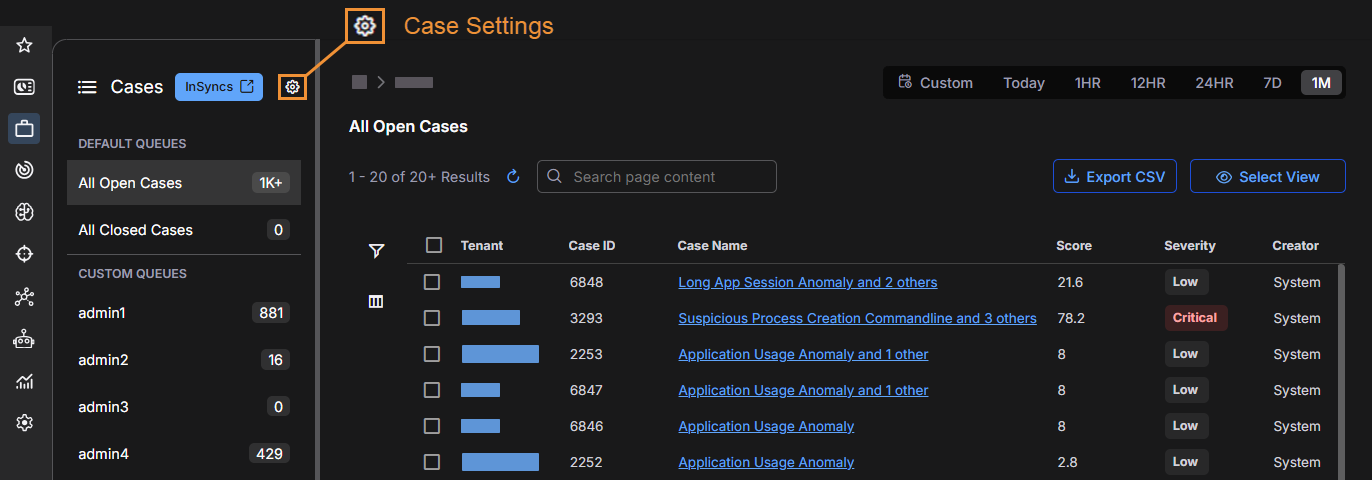Open the Custom date range picker
This screenshot has height=480, width=1372.
[936, 83]
